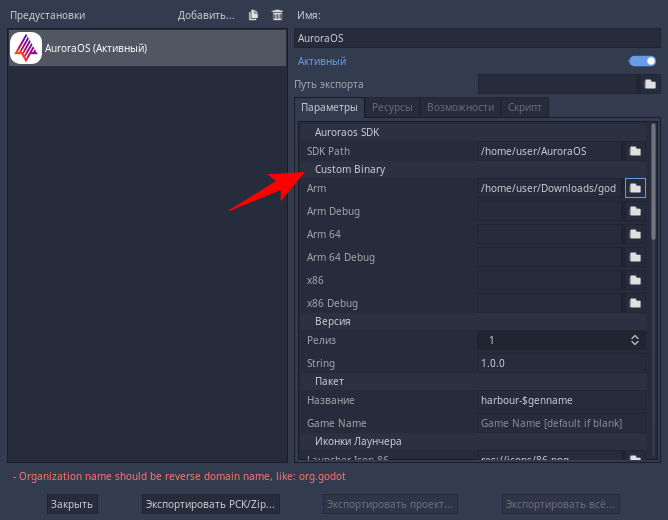Click Экспортировать проект... button
Image resolution: width=668 pixels, height=520 pixels.
(390, 504)
